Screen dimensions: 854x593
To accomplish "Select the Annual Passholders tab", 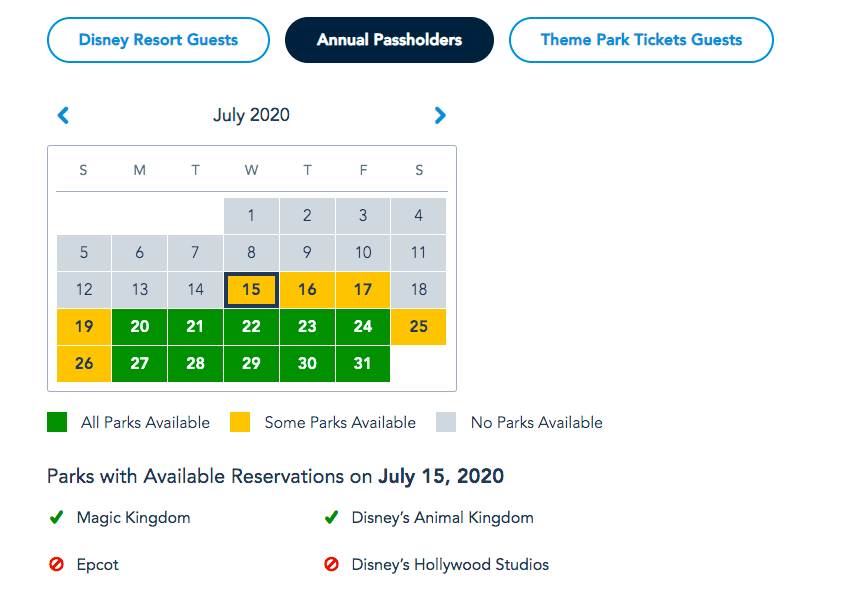I will pos(389,40).
